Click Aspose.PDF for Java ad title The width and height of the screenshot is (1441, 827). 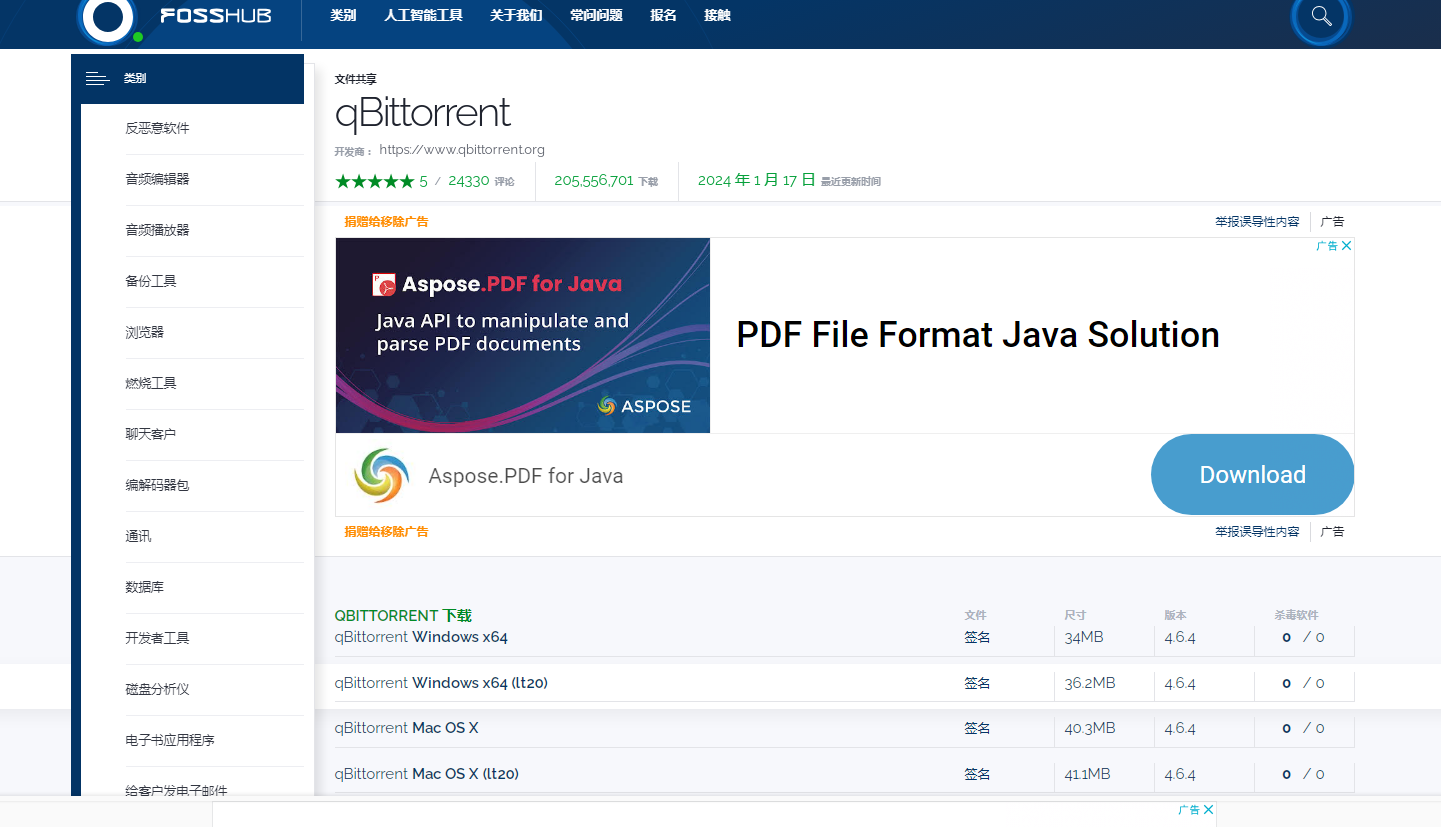point(526,476)
